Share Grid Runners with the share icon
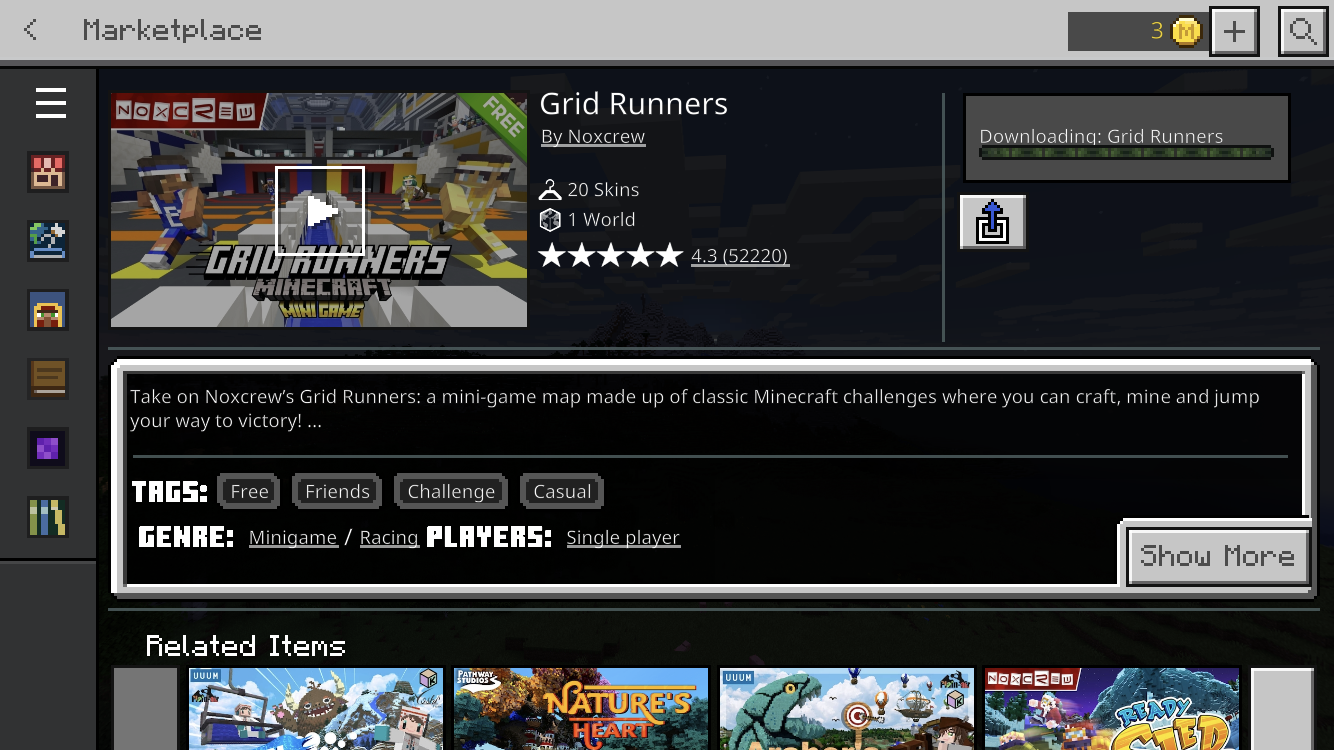 [992, 221]
